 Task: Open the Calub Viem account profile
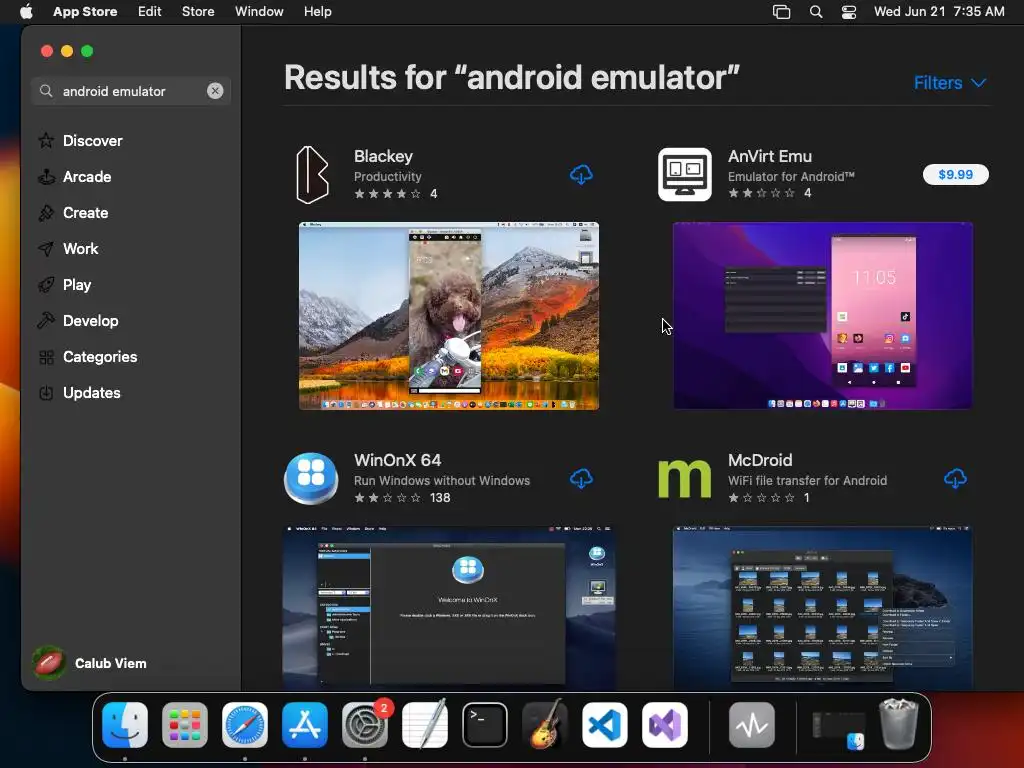(x=90, y=663)
